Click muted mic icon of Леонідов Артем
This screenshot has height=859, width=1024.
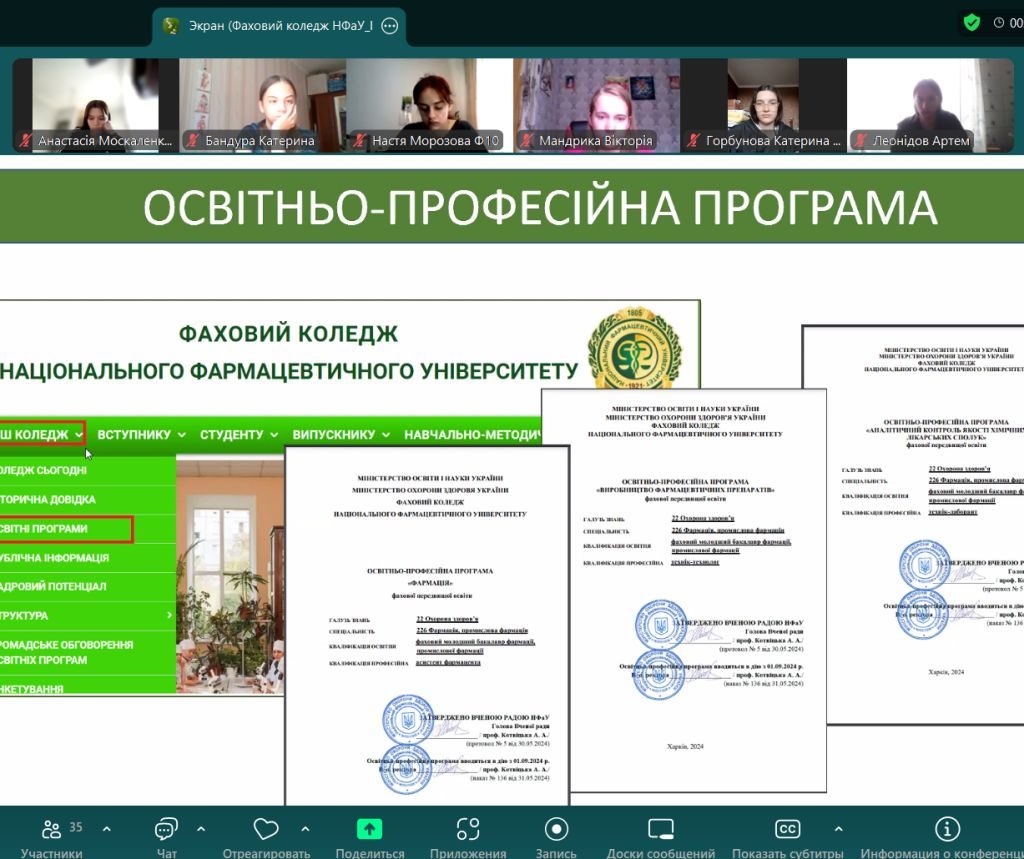[x=861, y=140]
